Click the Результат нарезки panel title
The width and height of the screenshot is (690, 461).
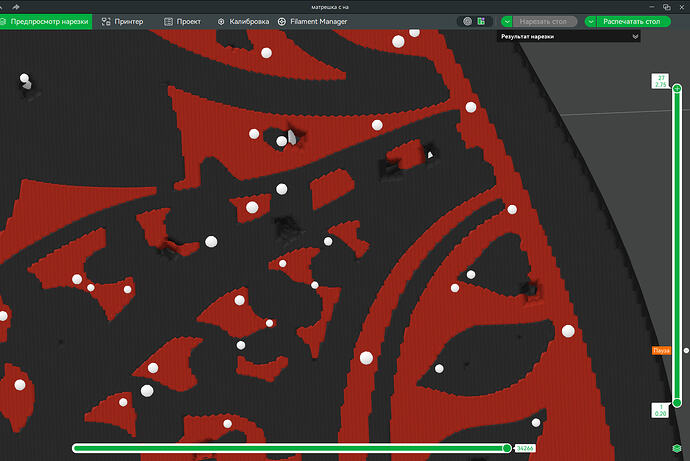527,37
